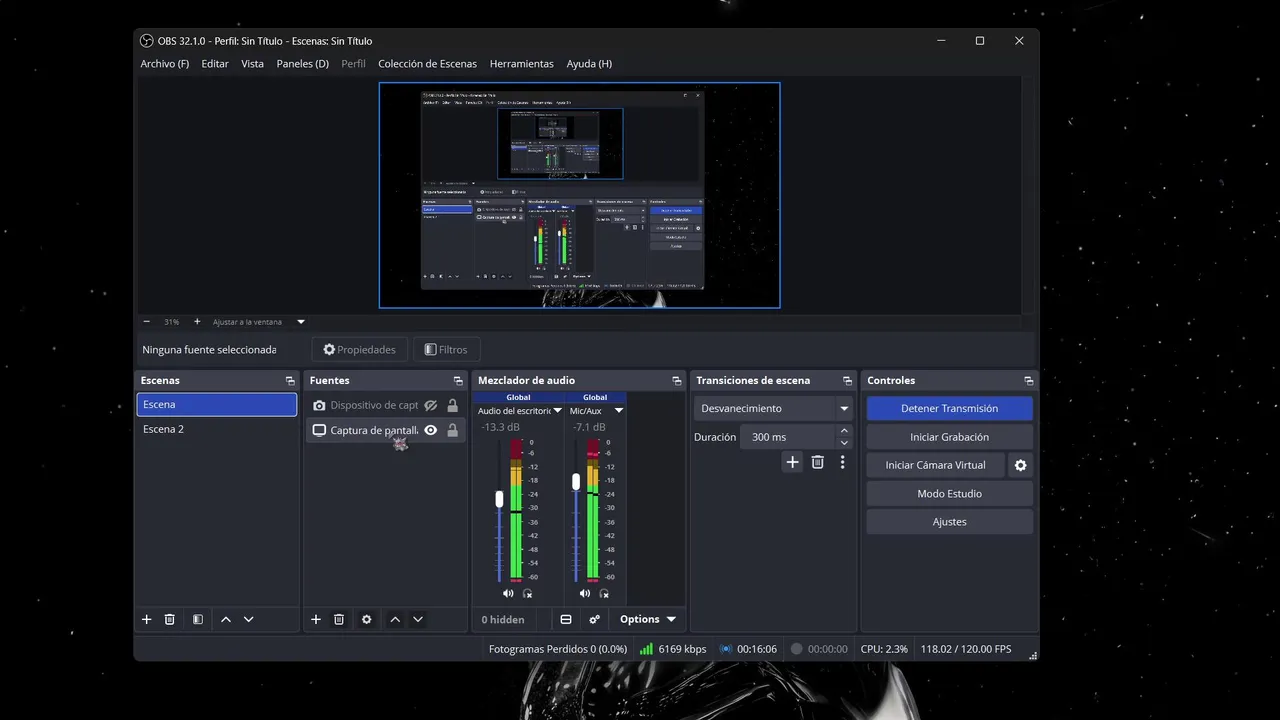The height and width of the screenshot is (720, 1280).
Task: Move scene up in Escenas panel
Action: pos(226,619)
